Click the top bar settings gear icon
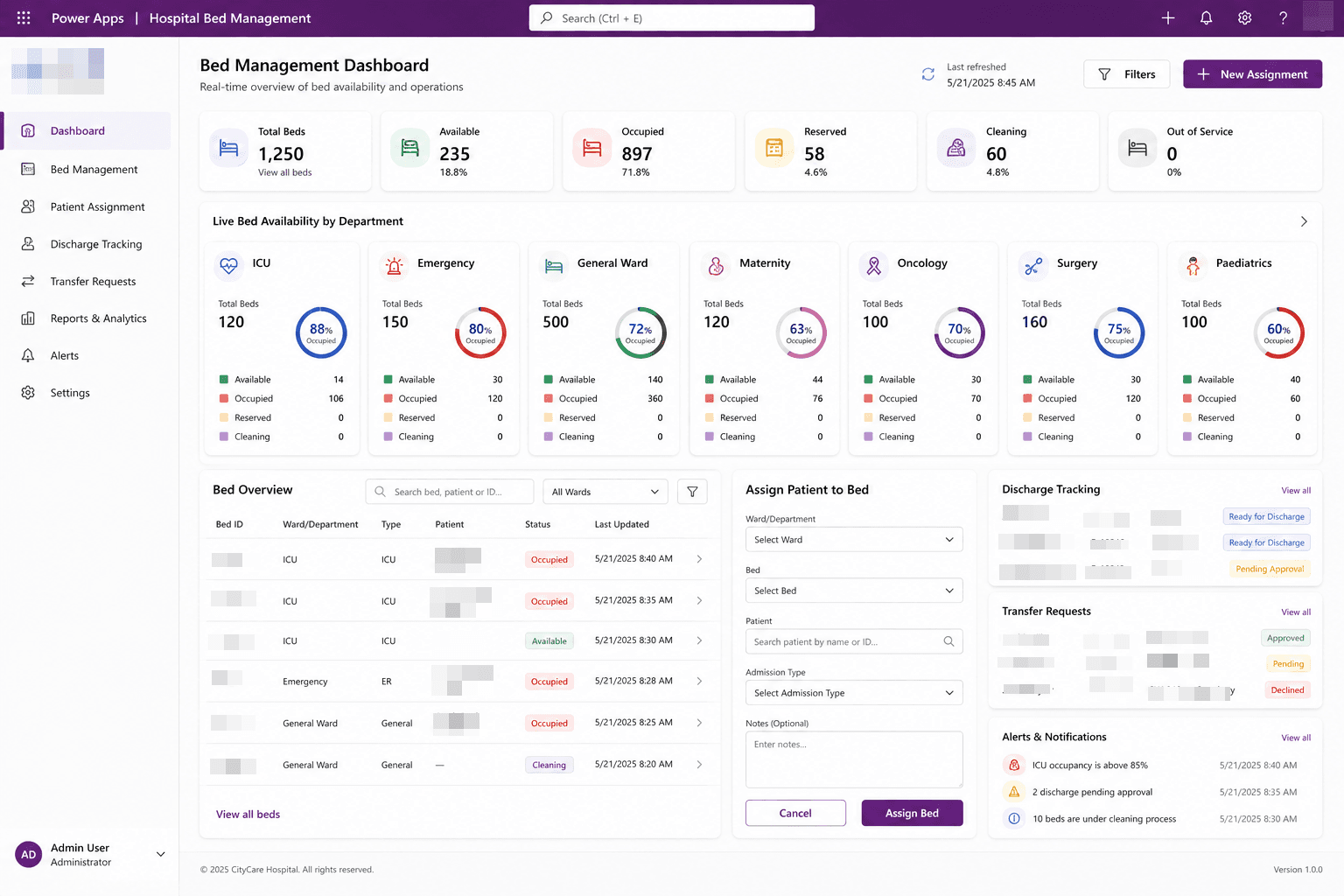The height and width of the screenshot is (896, 1344). coord(1244,17)
